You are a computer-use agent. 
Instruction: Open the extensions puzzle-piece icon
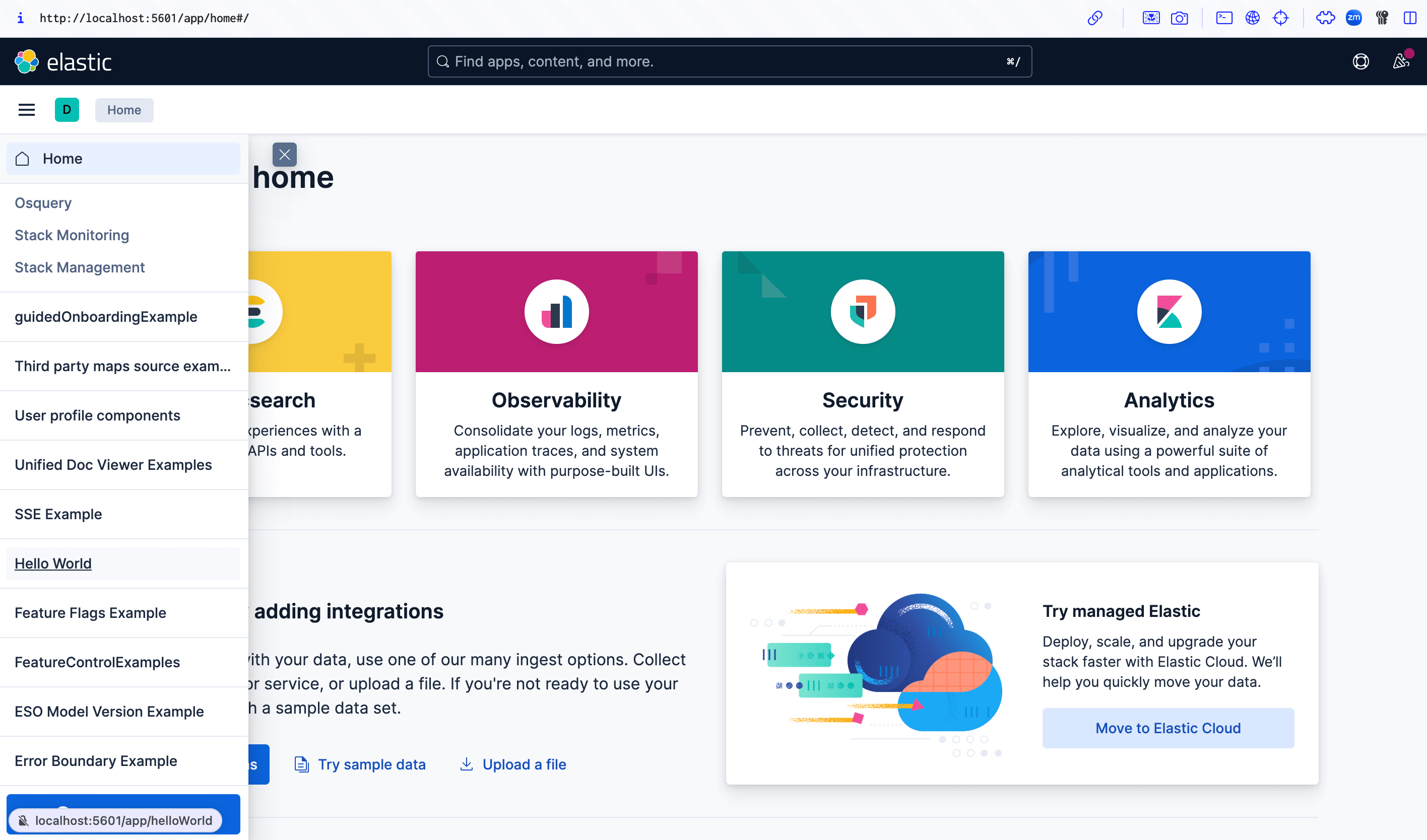(1325, 18)
